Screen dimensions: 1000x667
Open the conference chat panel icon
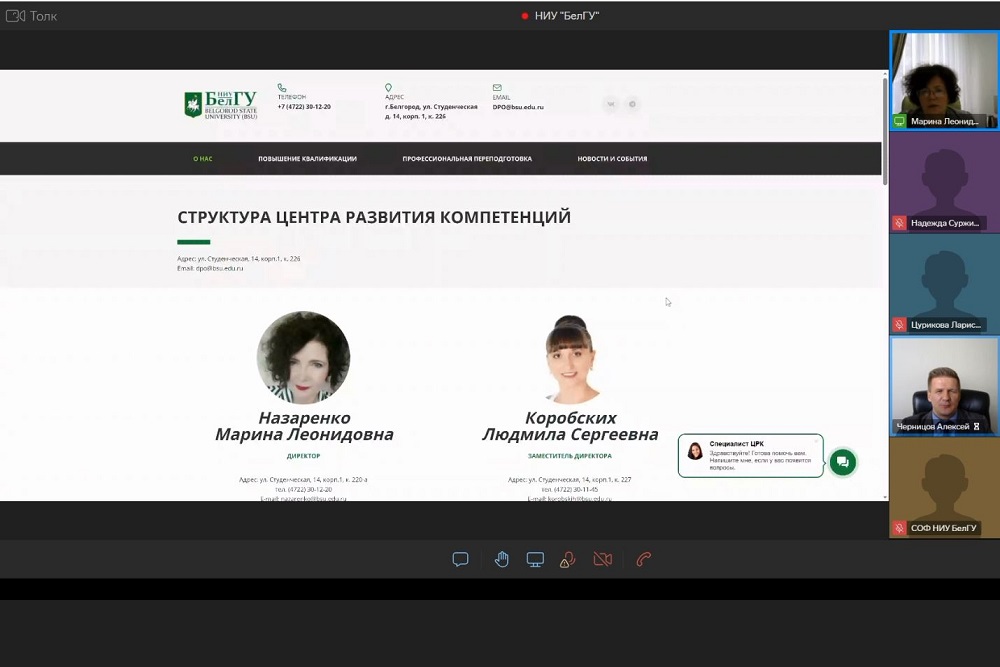[460, 559]
